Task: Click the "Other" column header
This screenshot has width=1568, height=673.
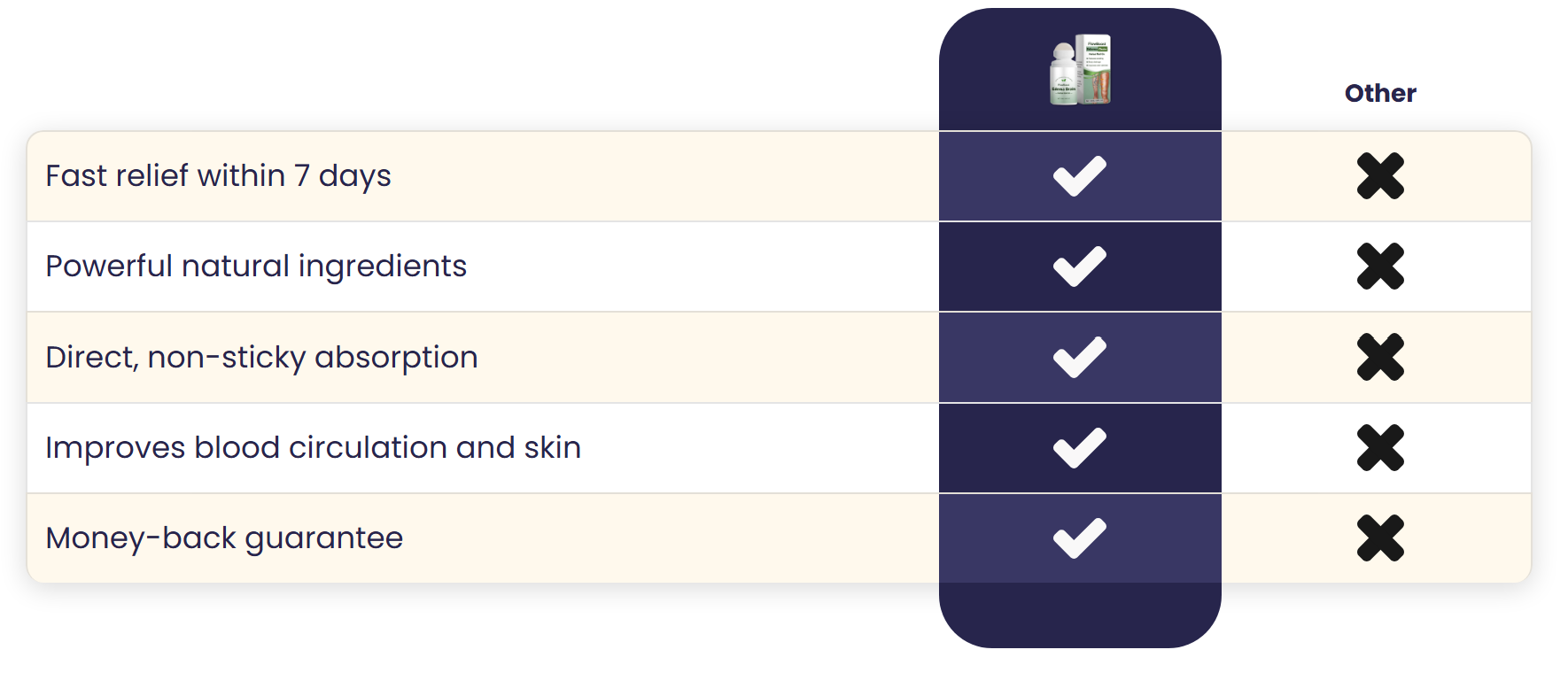Action: coord(1380,93)
